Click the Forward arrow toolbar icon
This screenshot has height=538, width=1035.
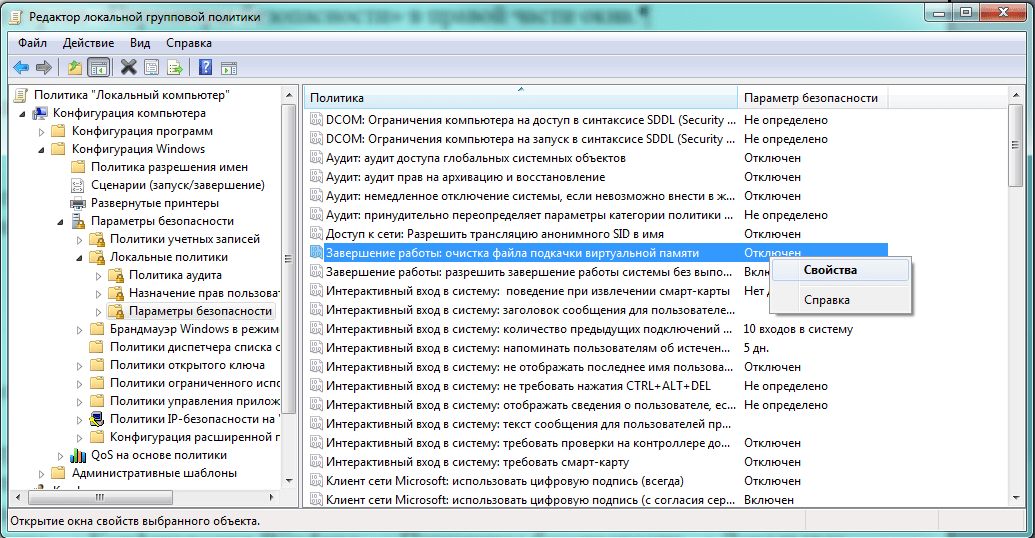44,67
